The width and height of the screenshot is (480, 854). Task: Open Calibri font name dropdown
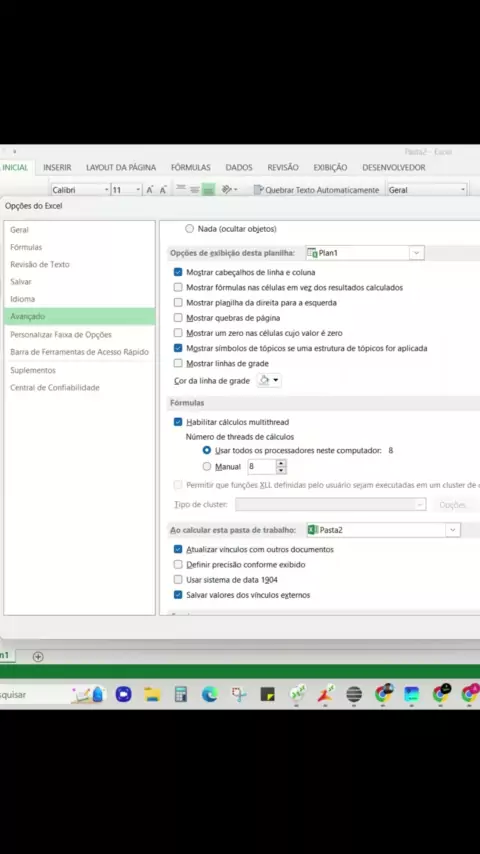pos(106,190)
